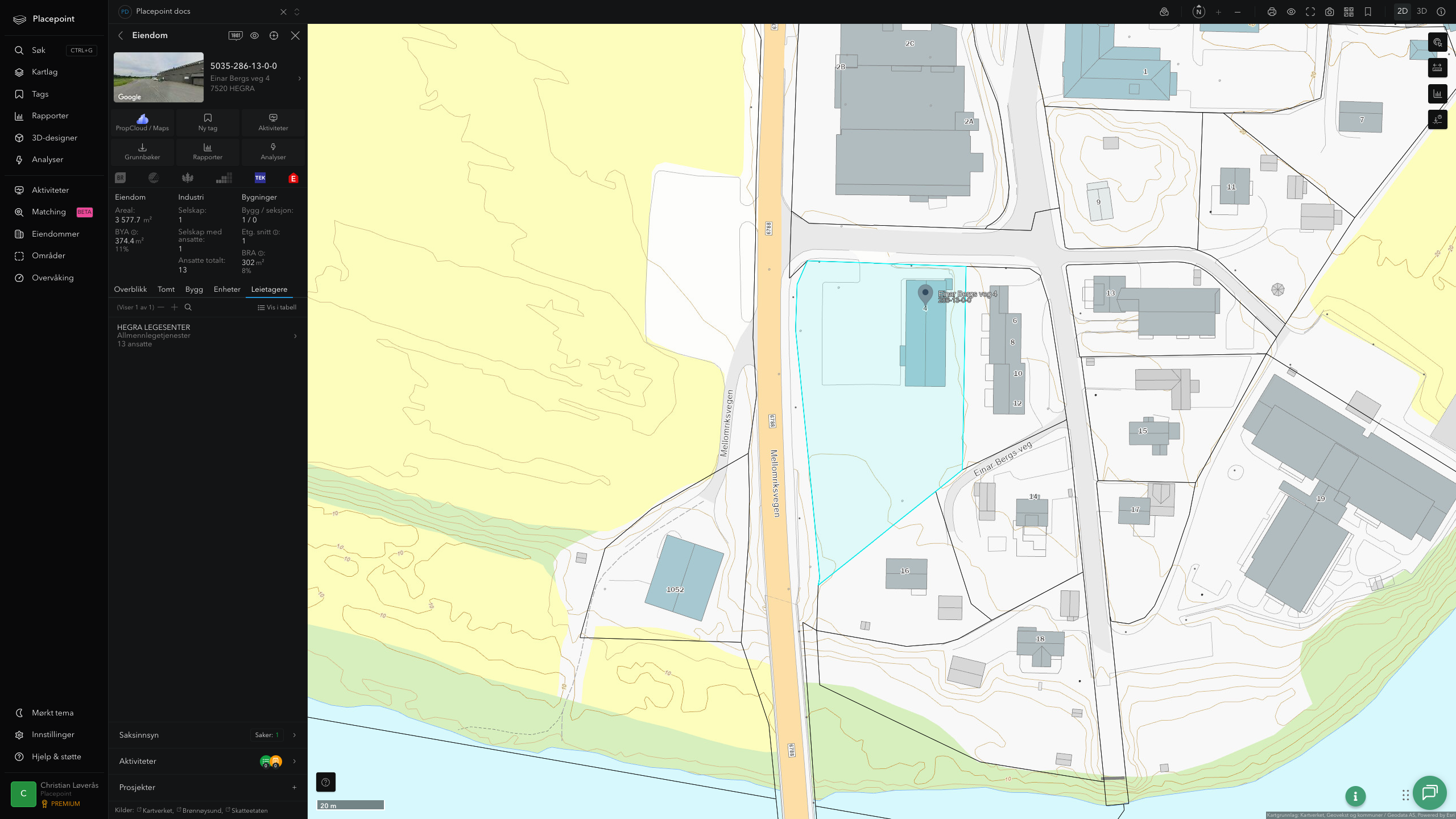Open 1881 lookup icon in Eiendom header

(235, 35)
